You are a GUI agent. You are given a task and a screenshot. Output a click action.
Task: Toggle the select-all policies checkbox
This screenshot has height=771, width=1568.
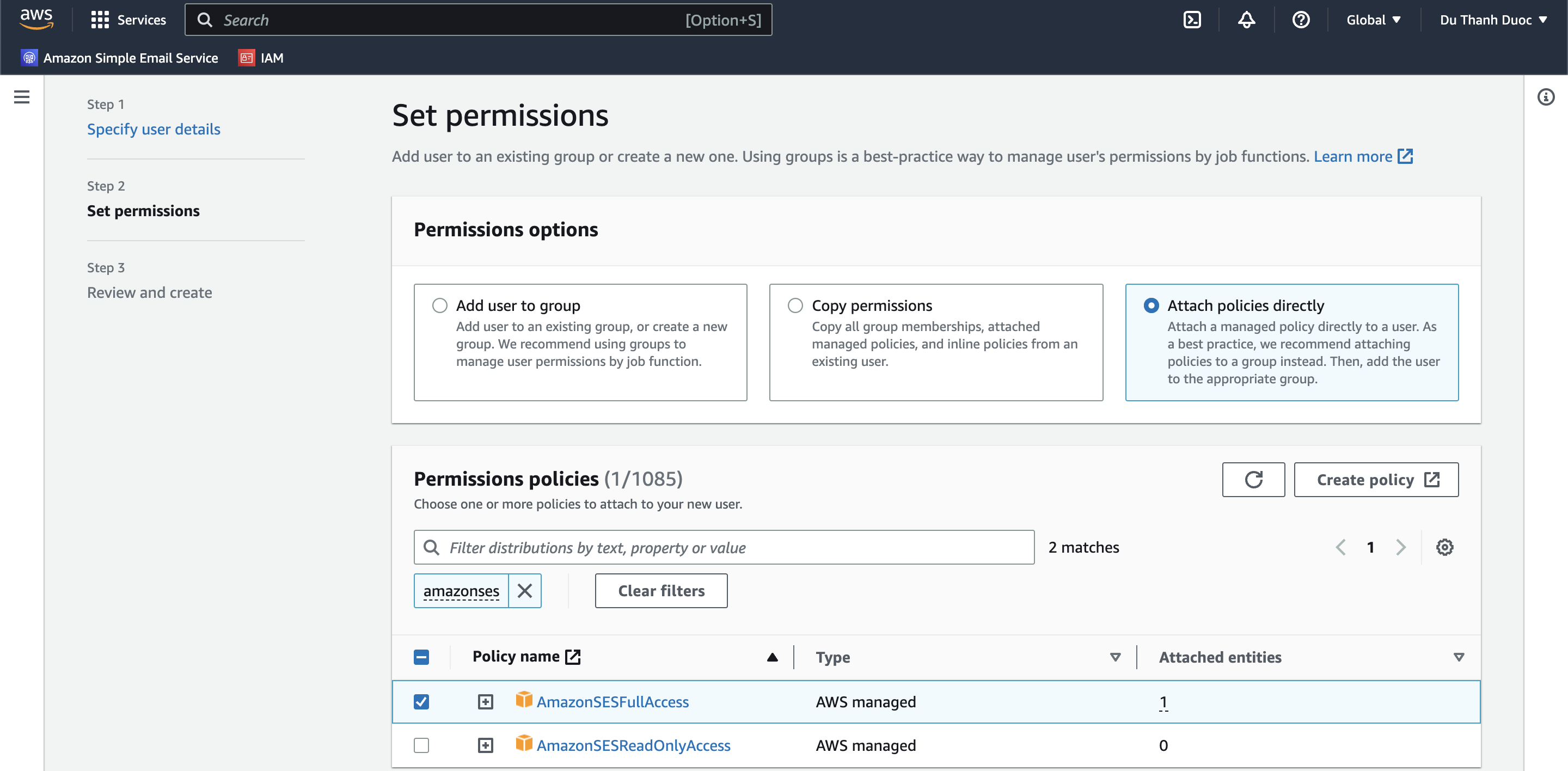pos(421,657)
